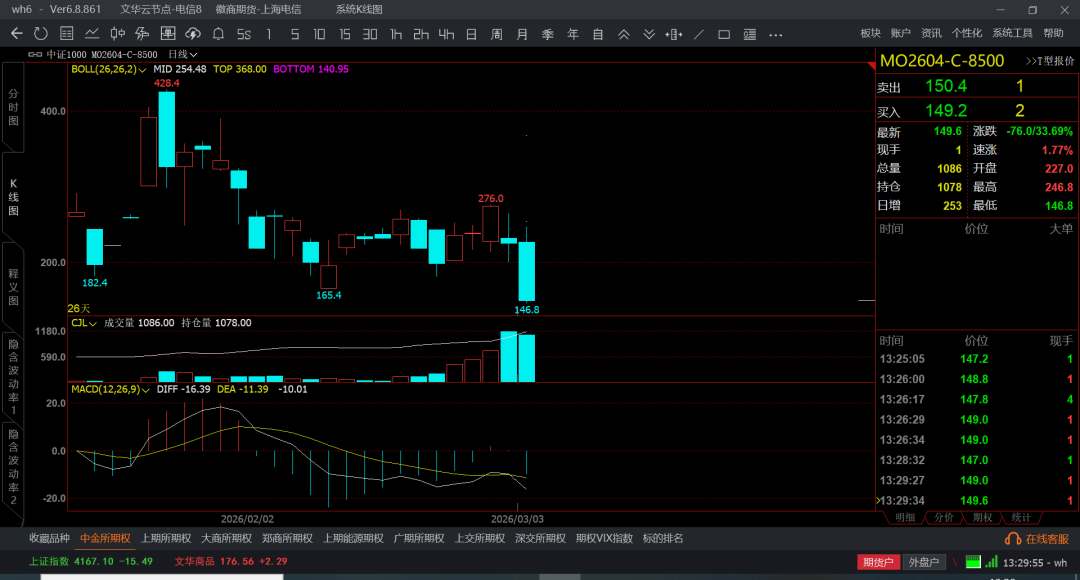The height and width of the screenshot is (580, 1080).
Task: Click the refresh icon in toolbar
Action: pyautogui.click(x=41, y=34)
